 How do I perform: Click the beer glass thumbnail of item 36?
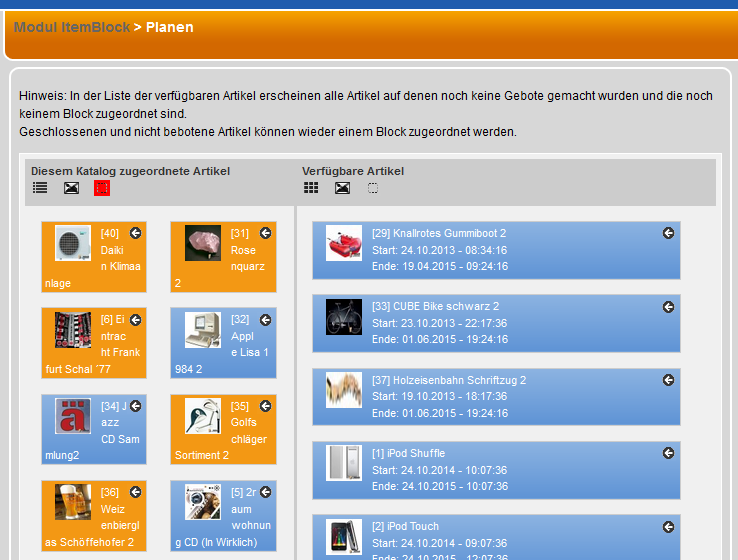pos(73,502)
